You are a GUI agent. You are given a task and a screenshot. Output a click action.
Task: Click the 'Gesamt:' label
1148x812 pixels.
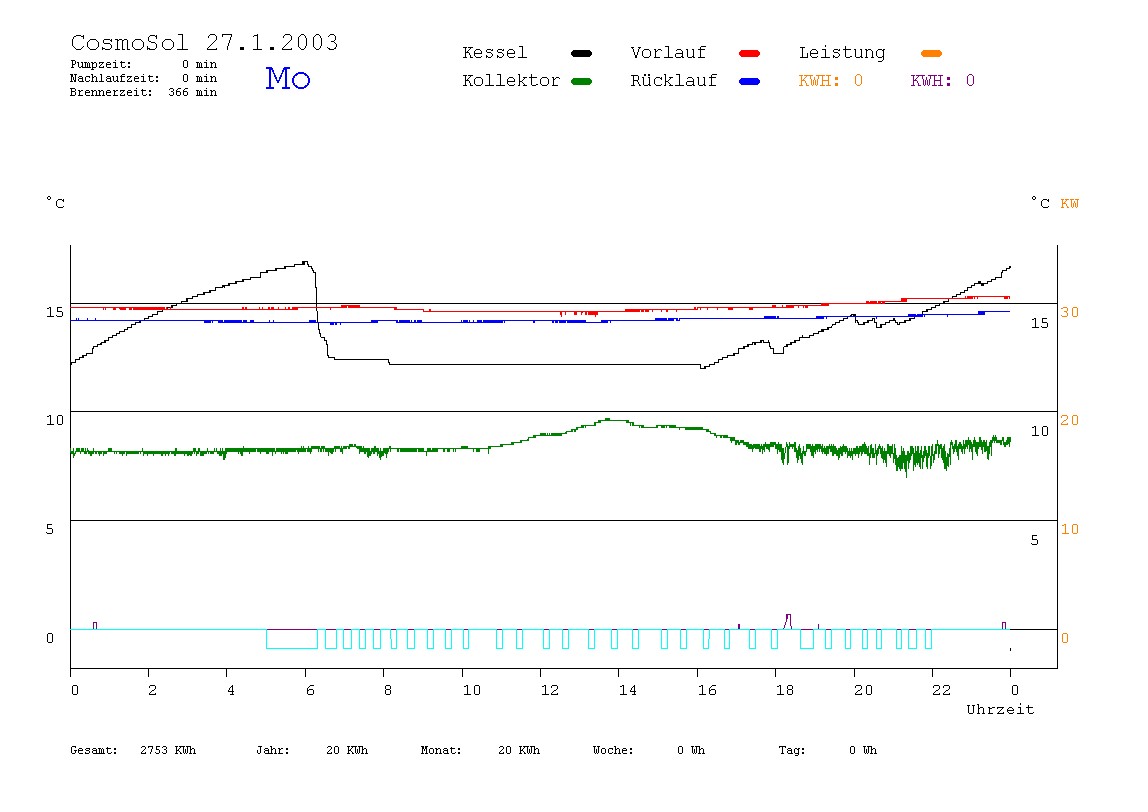coord(94,750)
